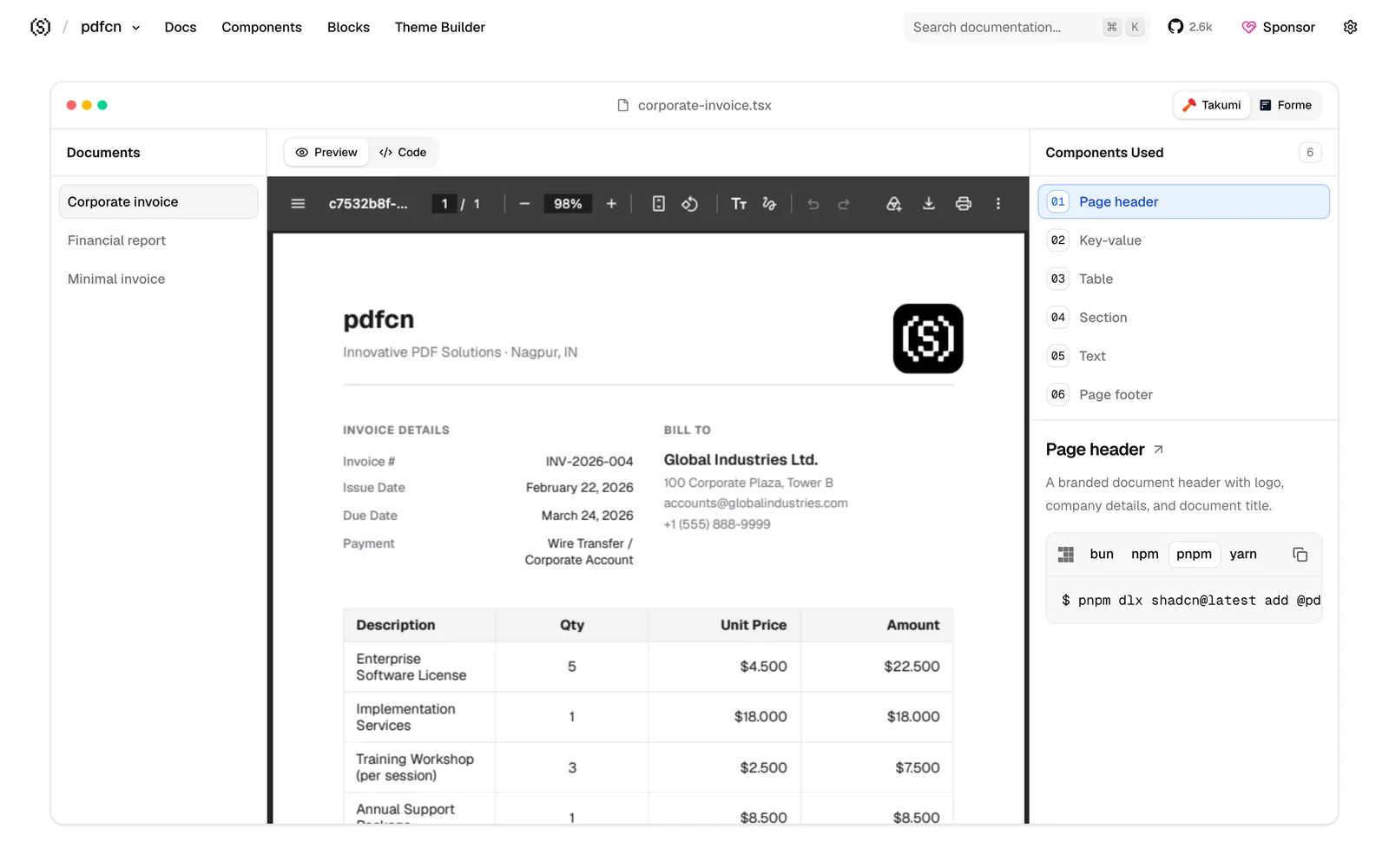Select the Page footer component
Viewport: 1389px width, 868px height.
(x=1184, y=395)
